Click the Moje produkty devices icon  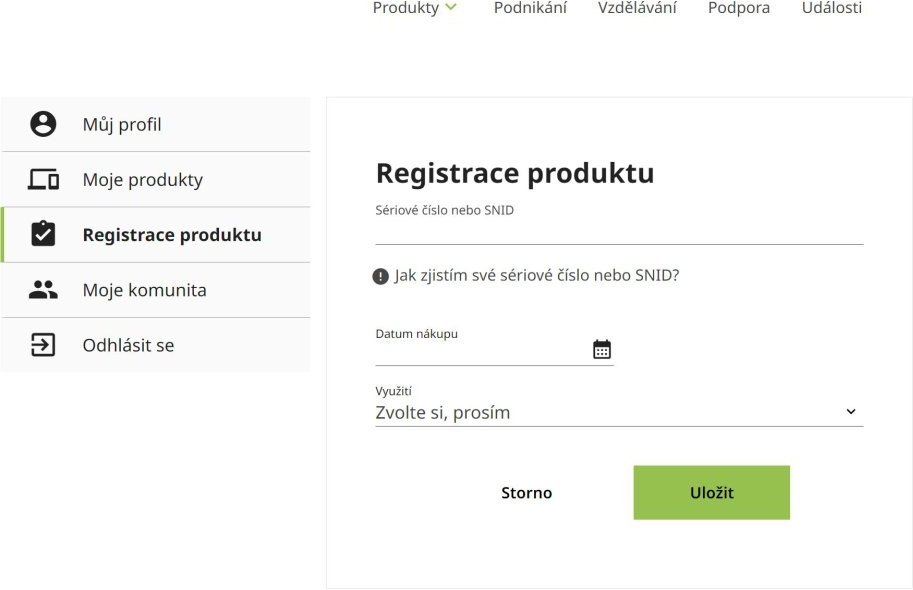pyautogui.click(x=43, y=180)
